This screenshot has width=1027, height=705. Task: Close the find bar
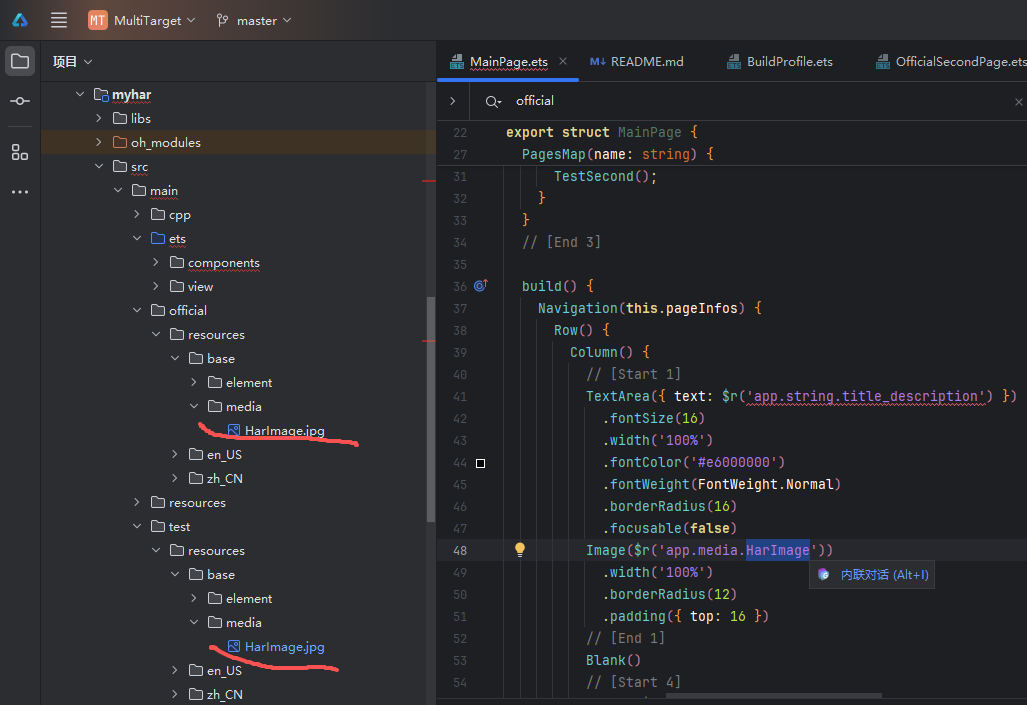1018,102
